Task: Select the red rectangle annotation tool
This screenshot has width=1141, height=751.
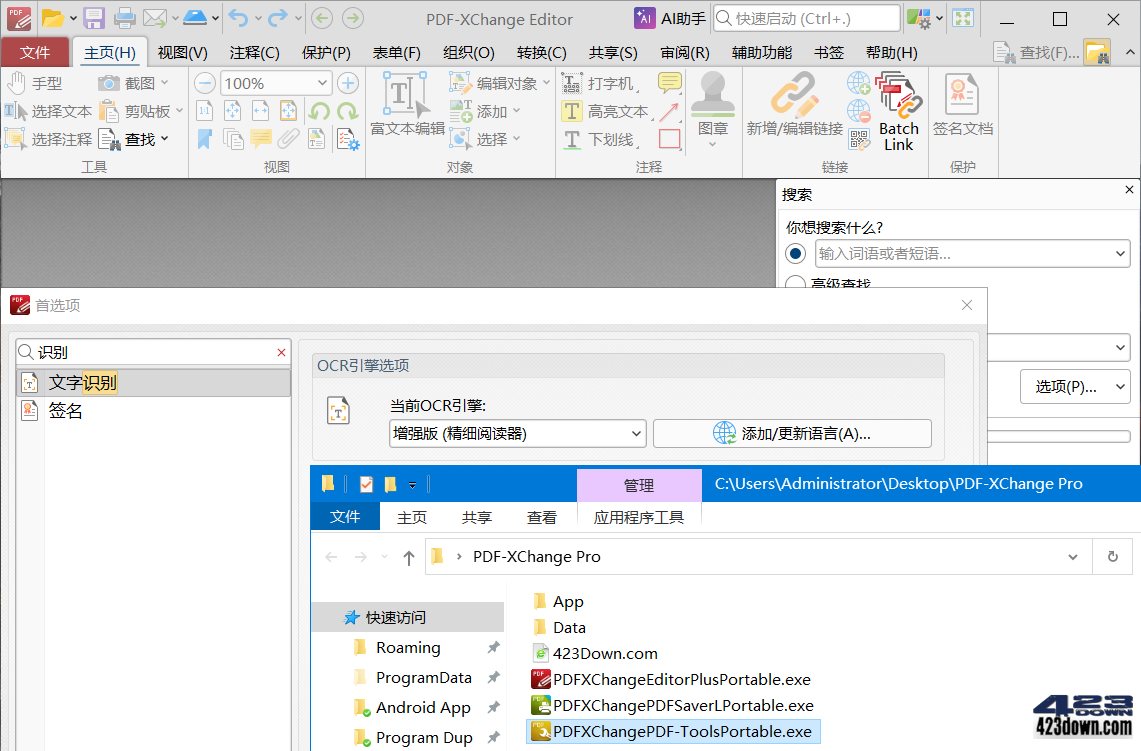Action: [x=669, y=138]
